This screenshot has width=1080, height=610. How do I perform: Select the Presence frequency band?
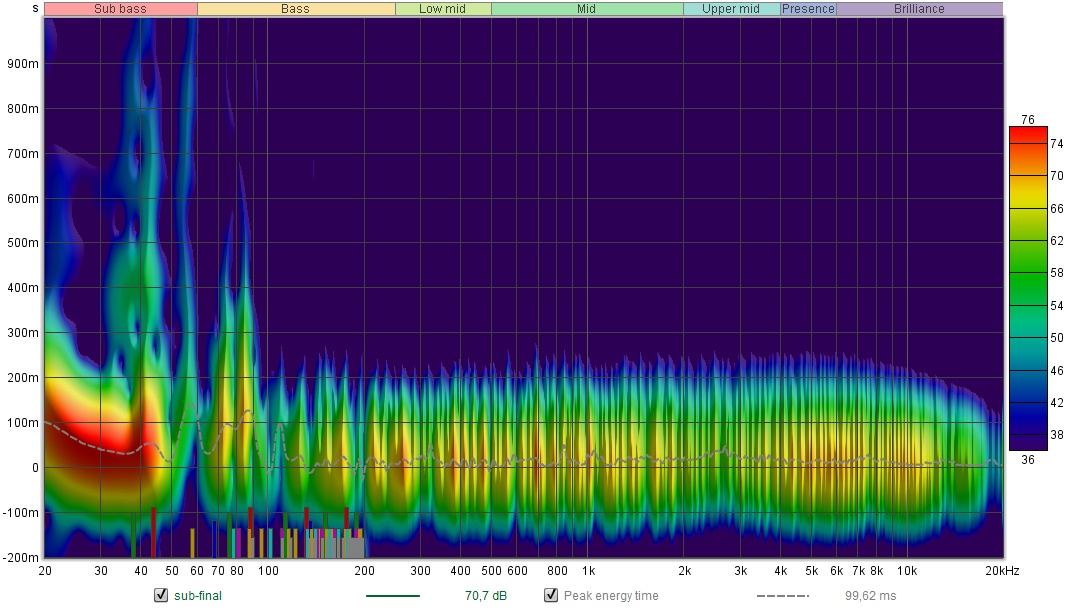click(x=808, y=9)
